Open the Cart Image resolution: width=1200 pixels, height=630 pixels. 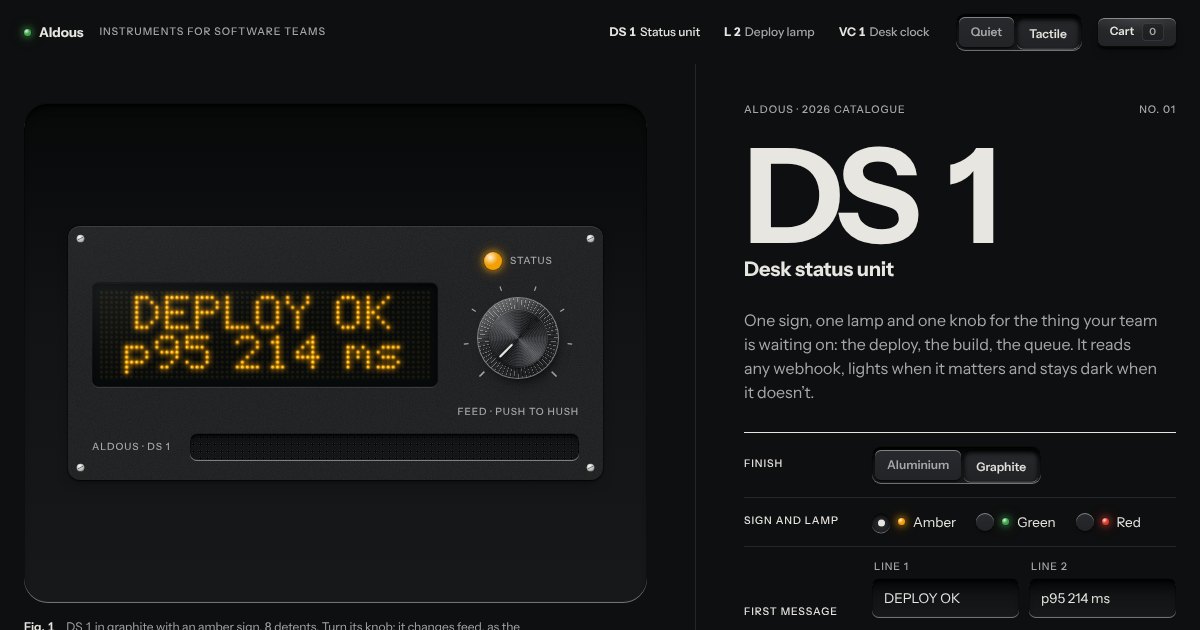[x=1136, y=32]
